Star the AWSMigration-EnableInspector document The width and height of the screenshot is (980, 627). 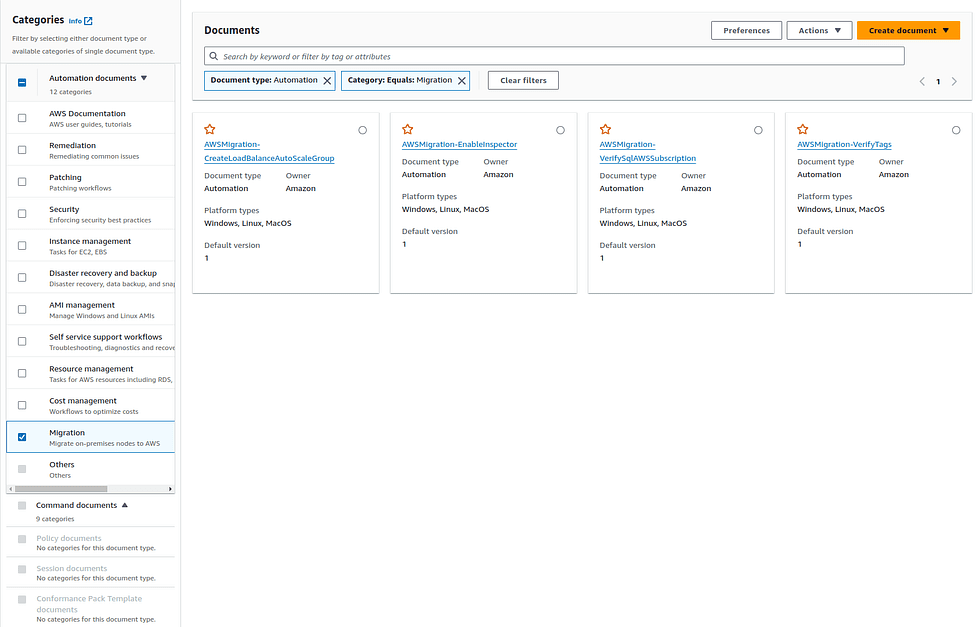(408, 129)
